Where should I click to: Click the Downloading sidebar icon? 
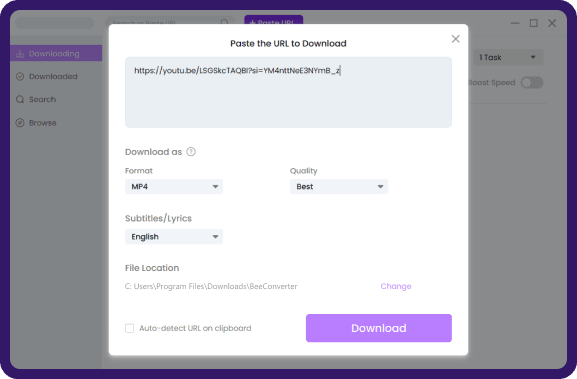(x=20, y=54)
